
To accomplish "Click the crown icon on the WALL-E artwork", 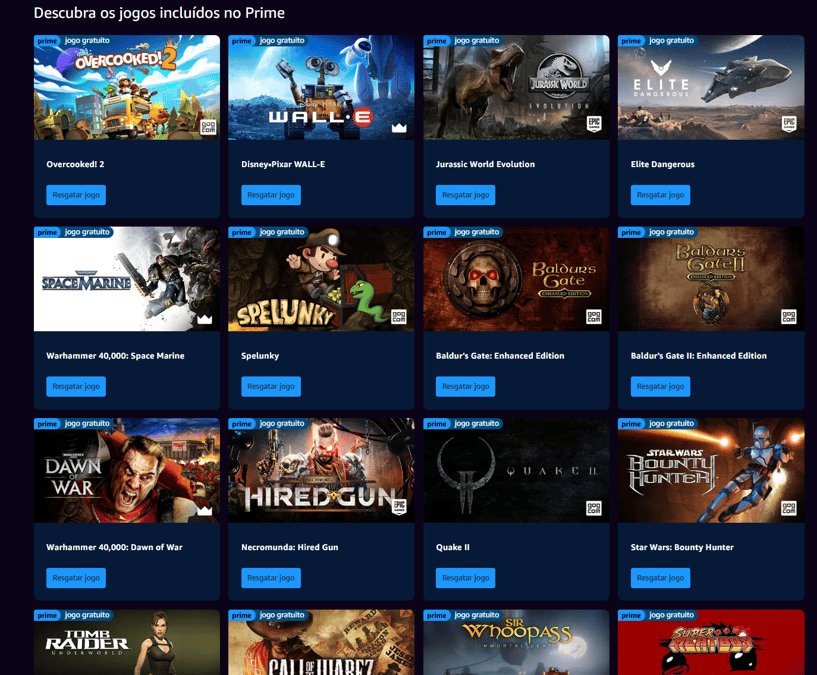I will tap(399, 128).
